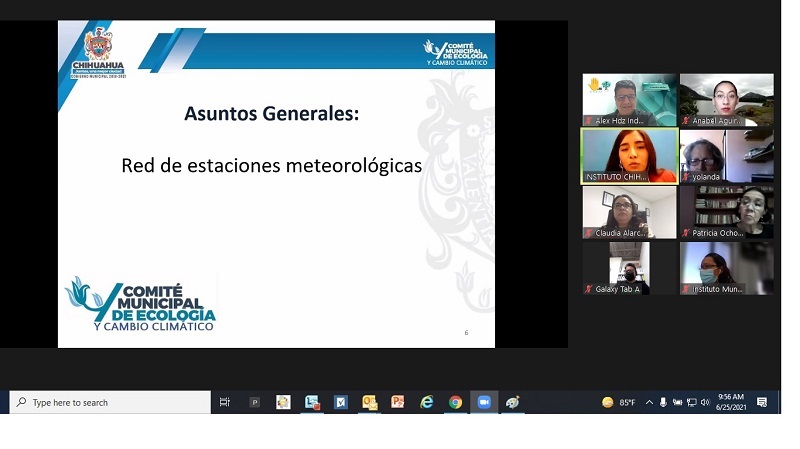Click muted mic icon on Galaxy Tab A tile
This screenshot has width=800, height=449.
(x=589, y=289)
